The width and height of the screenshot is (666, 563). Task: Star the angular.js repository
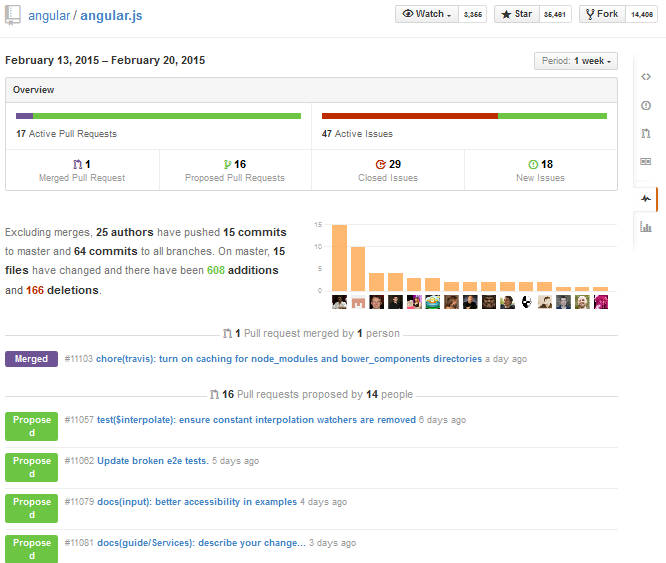[516, 14]
